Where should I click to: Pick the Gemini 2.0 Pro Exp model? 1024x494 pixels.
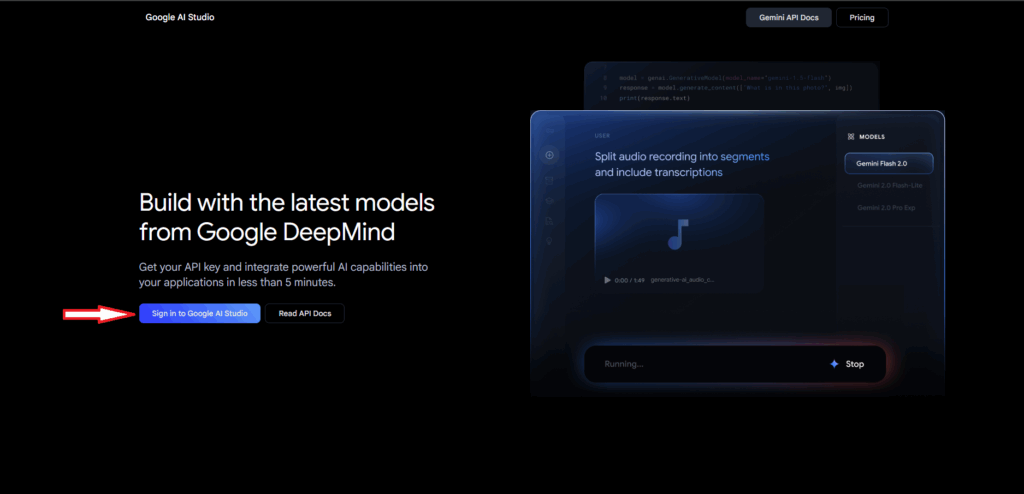(888, 208)
